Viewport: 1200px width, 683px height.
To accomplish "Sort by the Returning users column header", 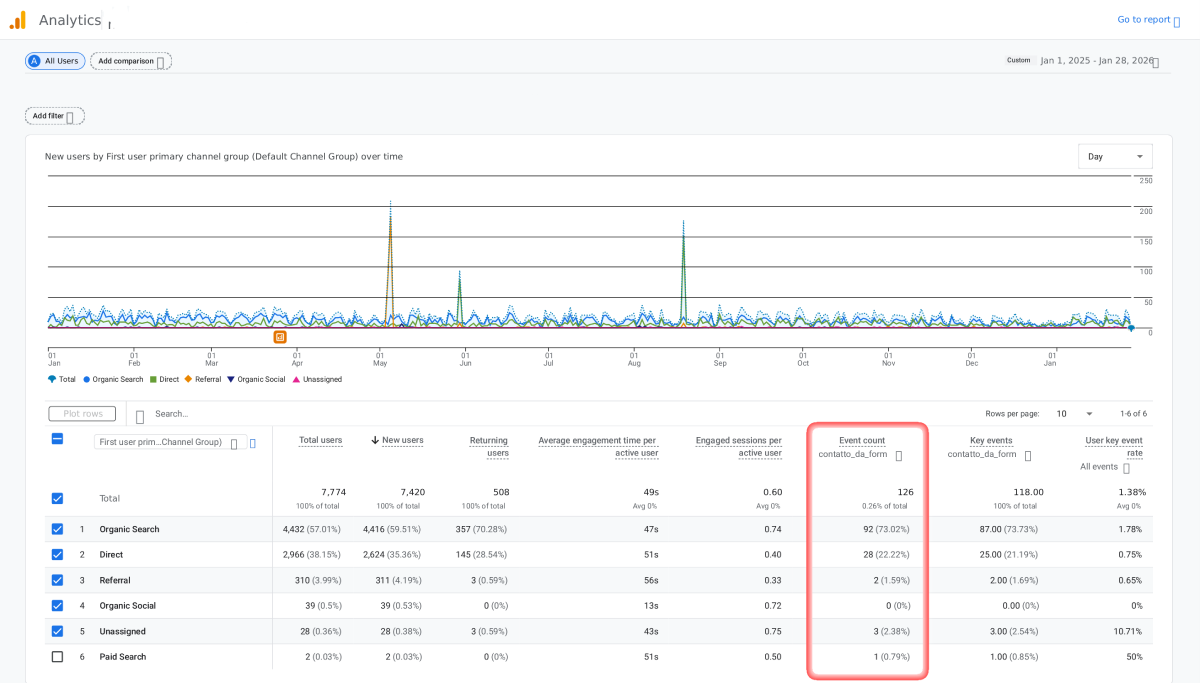I will (x=489, y=446).
